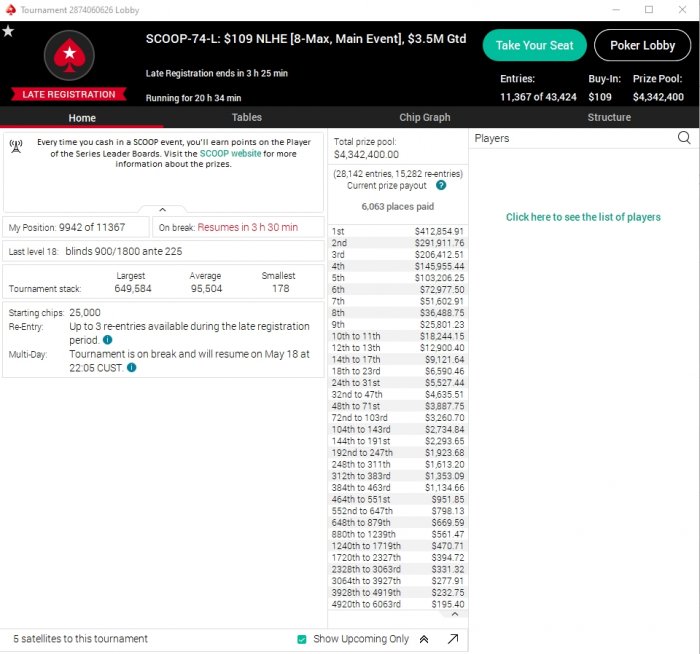
Task: Close the tournament lobby window
Action: [682, 9]
